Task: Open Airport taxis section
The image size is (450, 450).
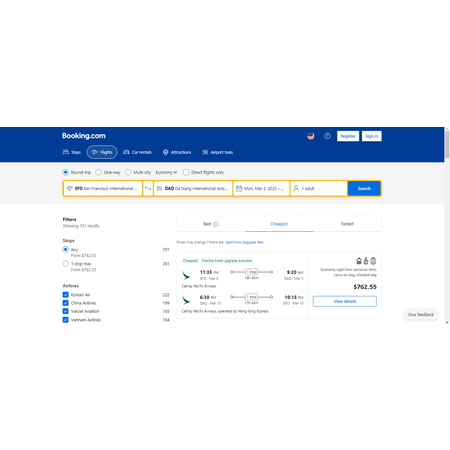Action: coord(218,152)
